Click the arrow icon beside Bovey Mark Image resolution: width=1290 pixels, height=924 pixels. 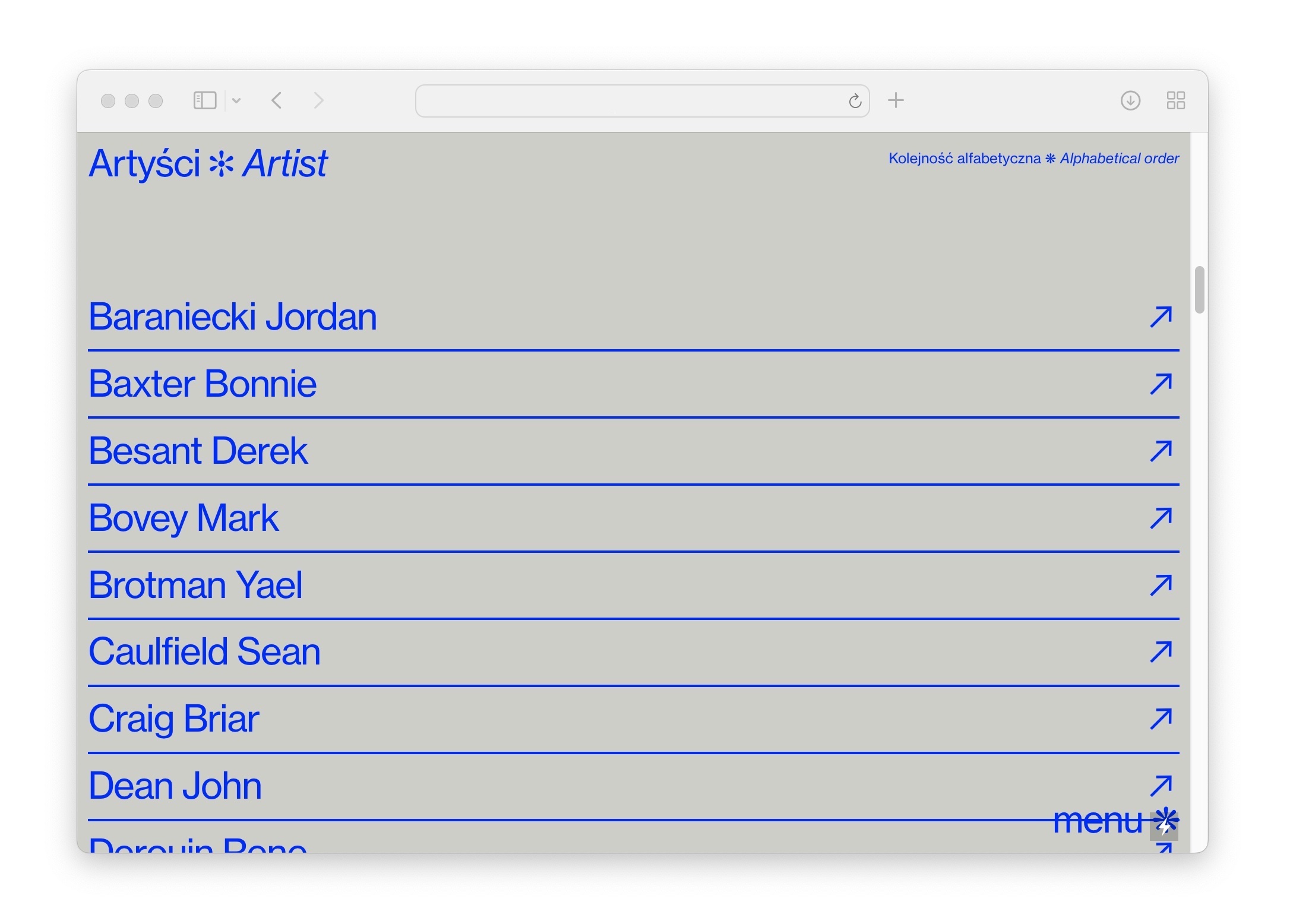(1161, 518)
